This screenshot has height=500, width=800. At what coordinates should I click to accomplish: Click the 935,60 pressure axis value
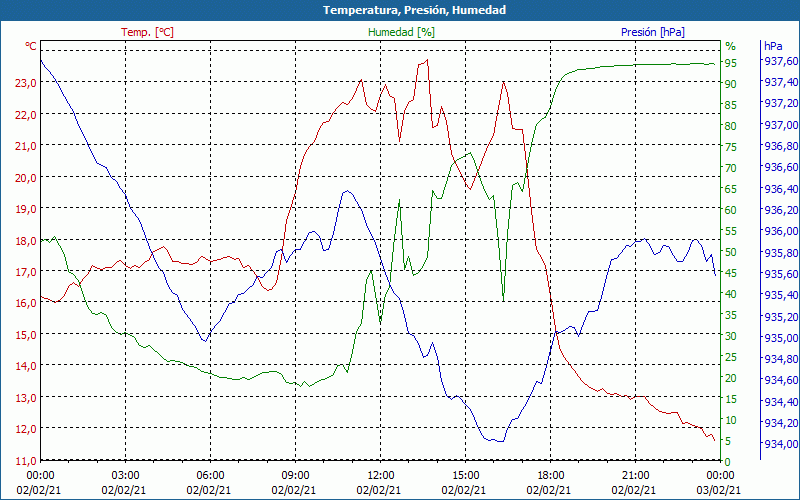point(781,274)
